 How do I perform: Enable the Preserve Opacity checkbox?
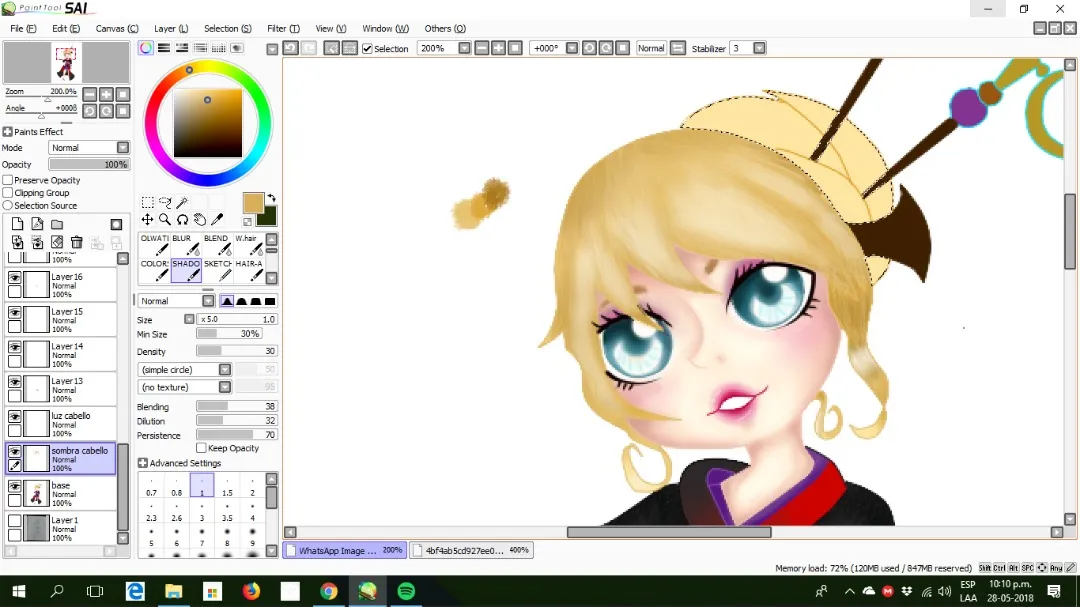(8, 180)
